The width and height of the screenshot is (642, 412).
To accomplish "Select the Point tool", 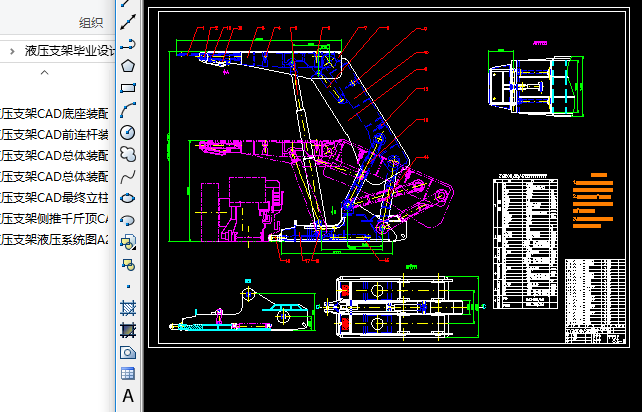I will click(128, 286).
